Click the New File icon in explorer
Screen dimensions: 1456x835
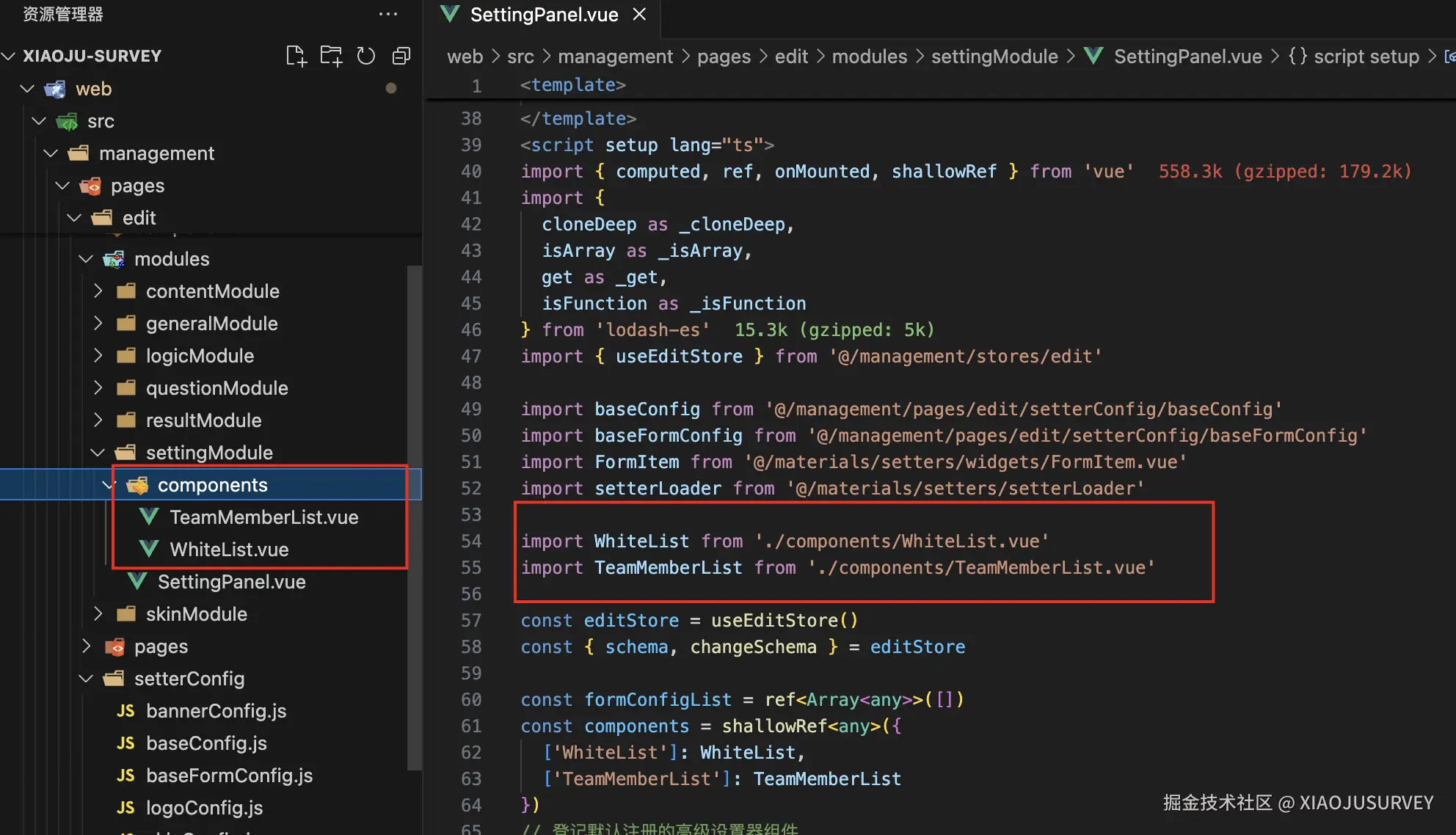296,56
